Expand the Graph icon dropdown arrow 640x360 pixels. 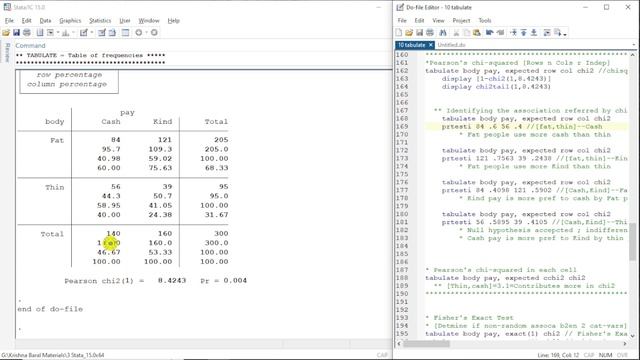73,33
